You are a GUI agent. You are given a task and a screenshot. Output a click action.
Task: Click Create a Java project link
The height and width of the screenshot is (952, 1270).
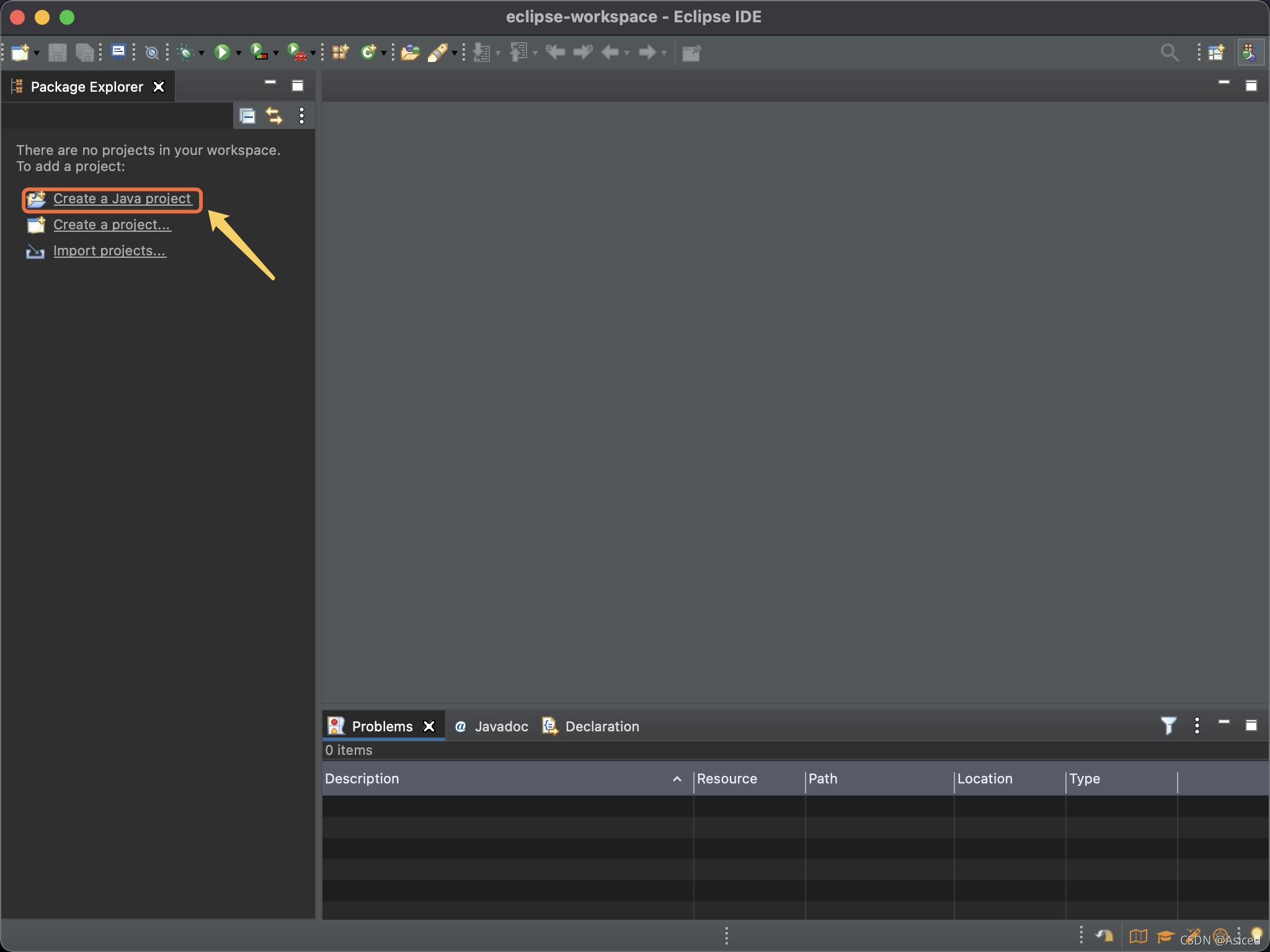121,198
